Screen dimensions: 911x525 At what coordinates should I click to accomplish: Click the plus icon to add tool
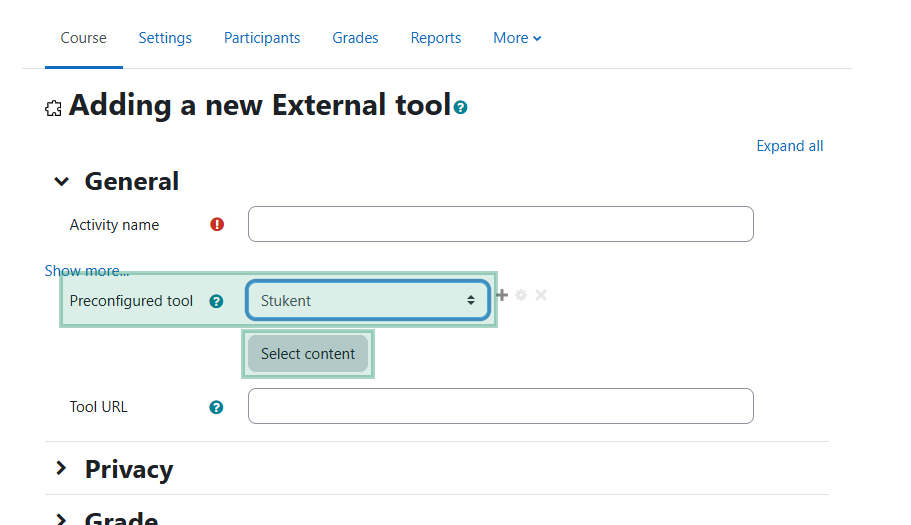pos(502,295)
